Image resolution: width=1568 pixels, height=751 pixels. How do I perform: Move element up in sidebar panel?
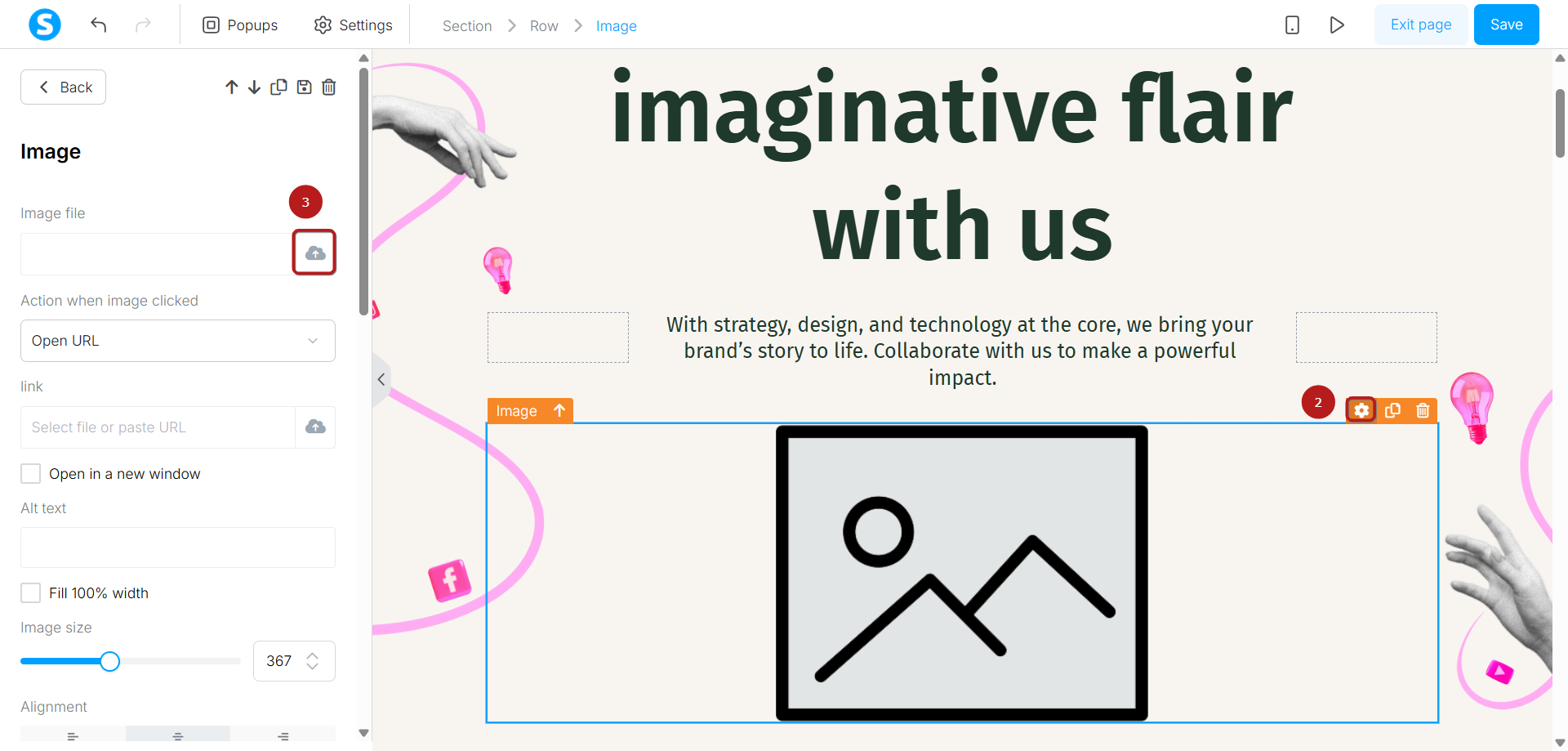pos(232,87)
